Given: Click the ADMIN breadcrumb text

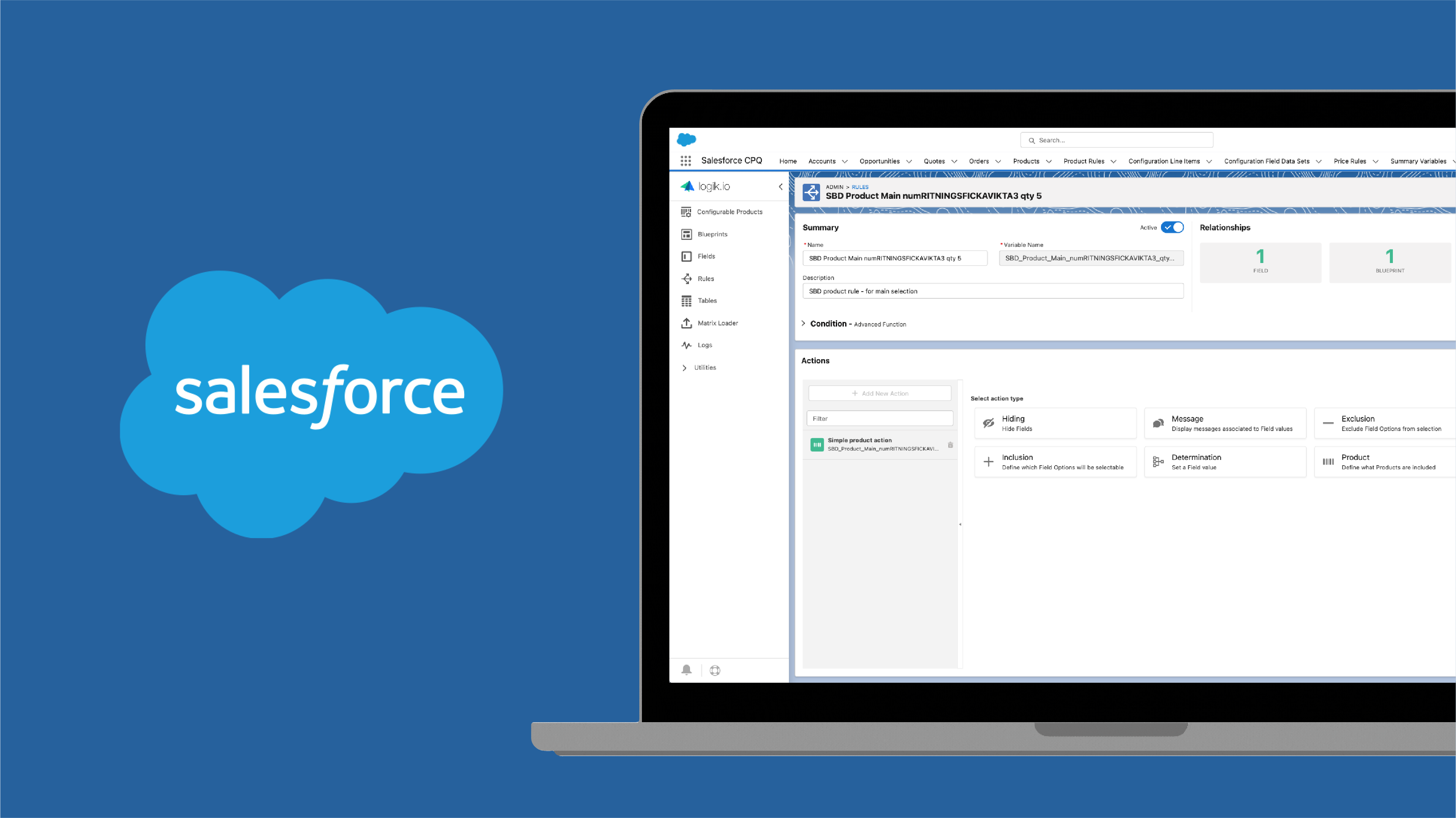Looking at the screenshot, I should point(834,187).
